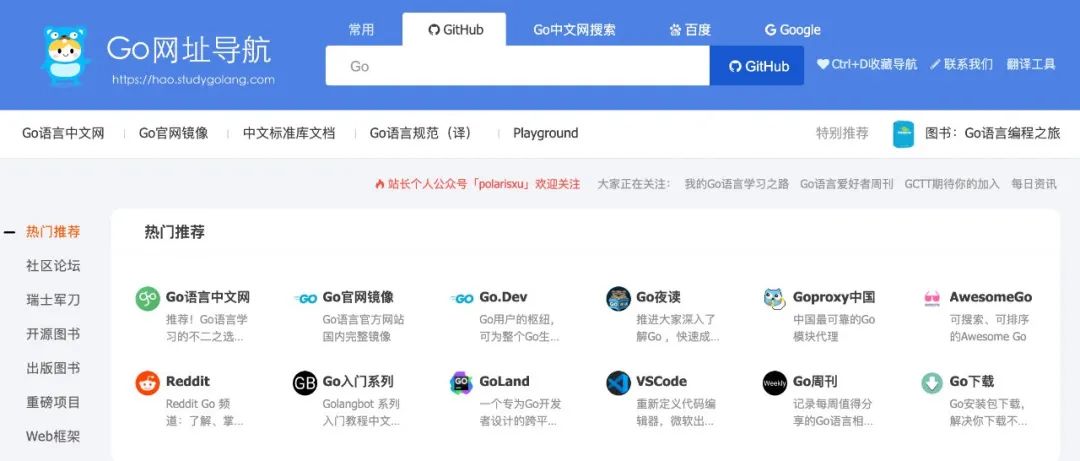Click the hao.studygolang.com URL text
This screenshot has width=1080, height=461.
pos(193,80)
